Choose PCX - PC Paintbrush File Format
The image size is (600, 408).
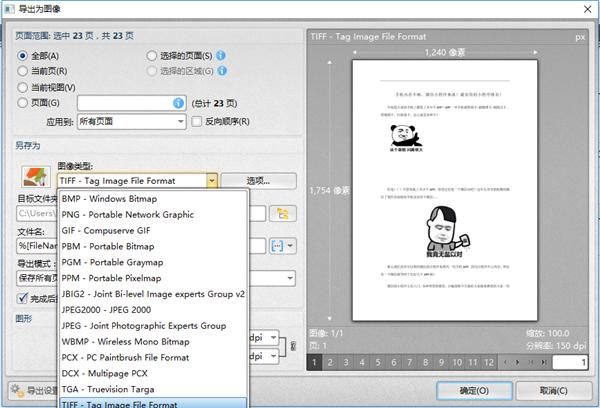(x=153, y=357)
